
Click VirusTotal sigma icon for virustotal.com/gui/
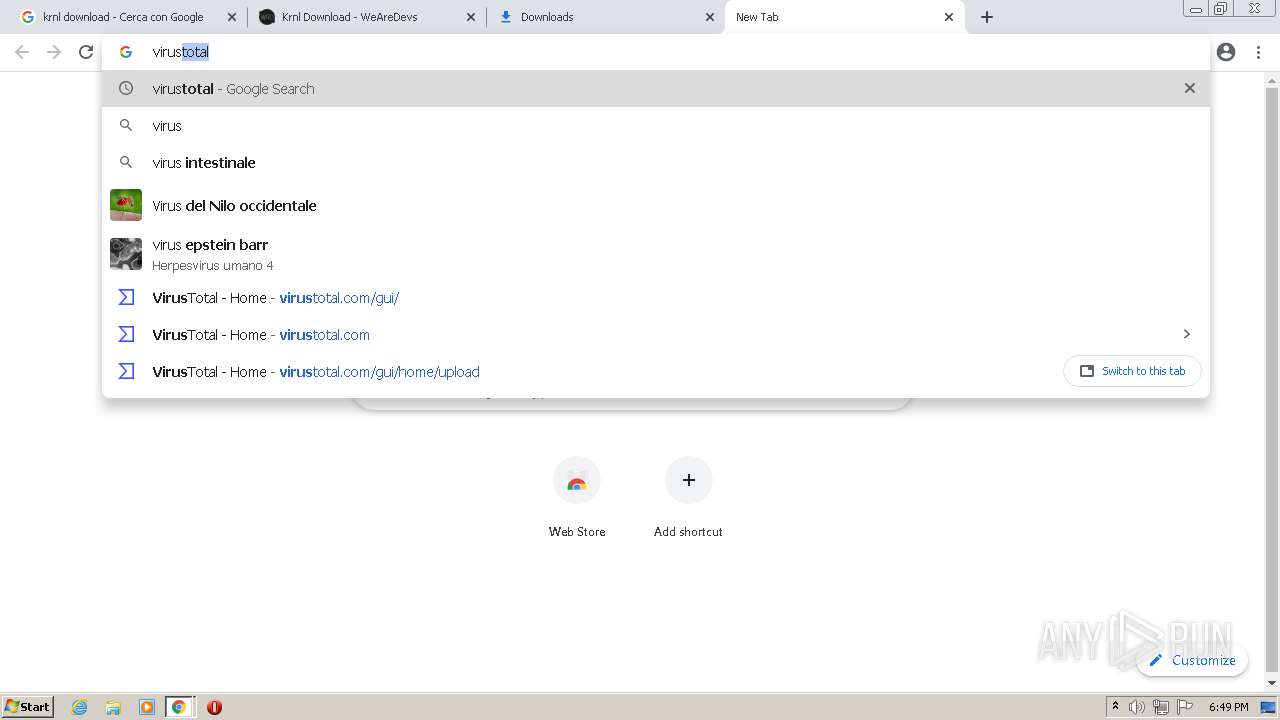[126, 297]
